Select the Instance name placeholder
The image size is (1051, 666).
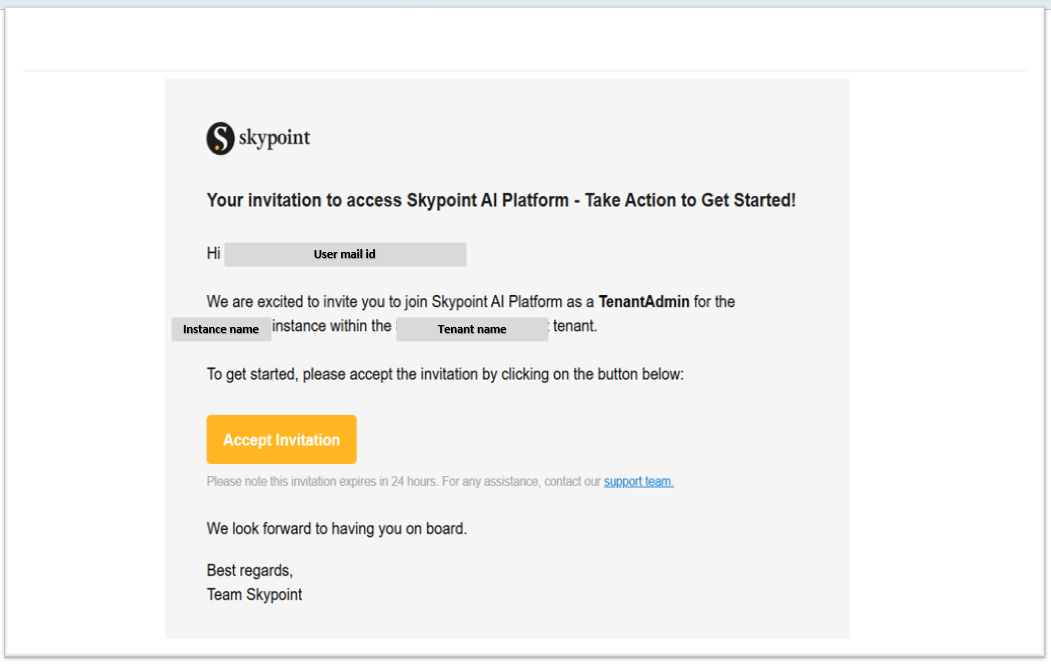pos(220,328)
